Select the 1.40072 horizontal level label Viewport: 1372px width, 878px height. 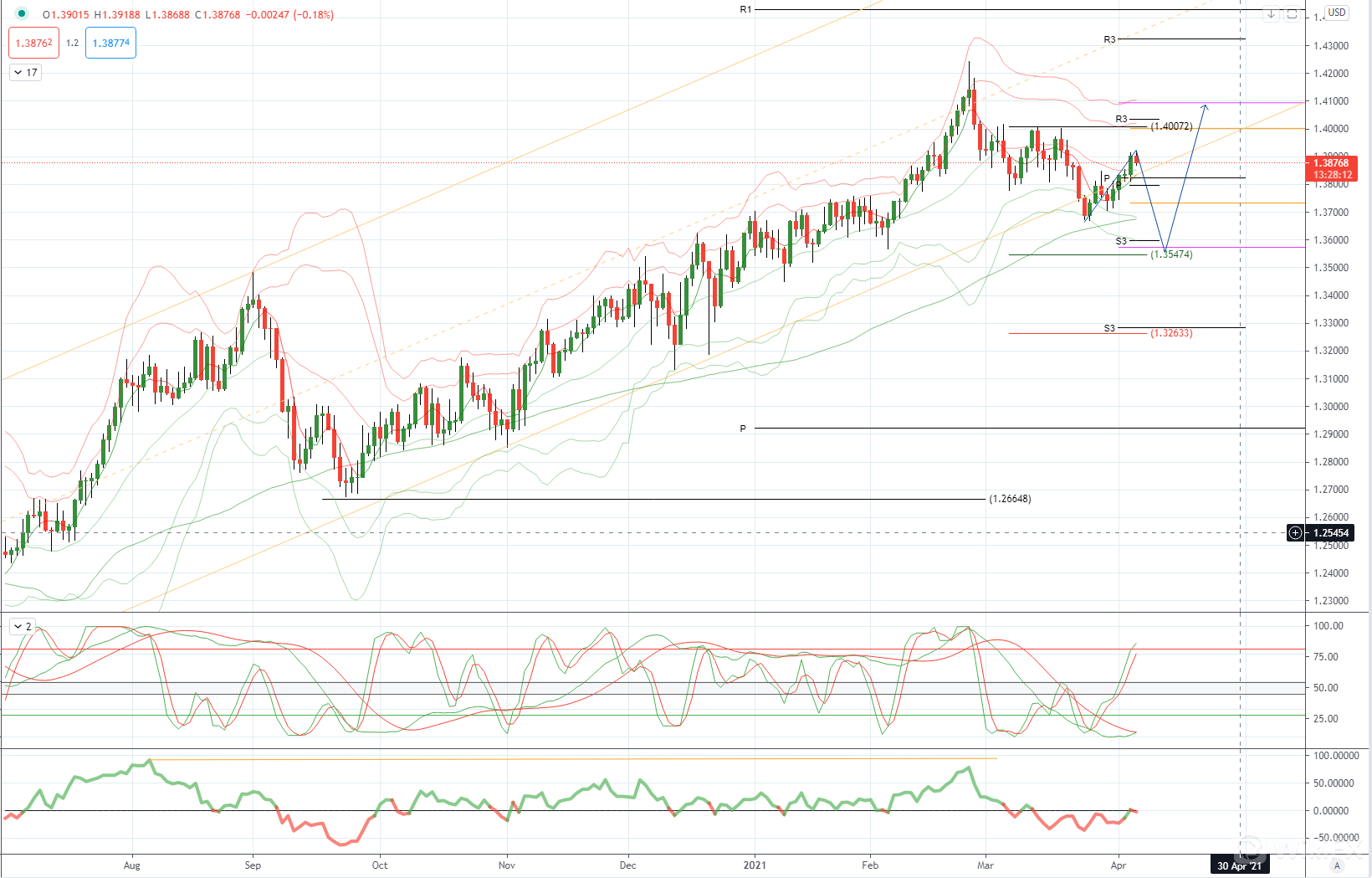pyautogui.click(x=1171, y=126)
